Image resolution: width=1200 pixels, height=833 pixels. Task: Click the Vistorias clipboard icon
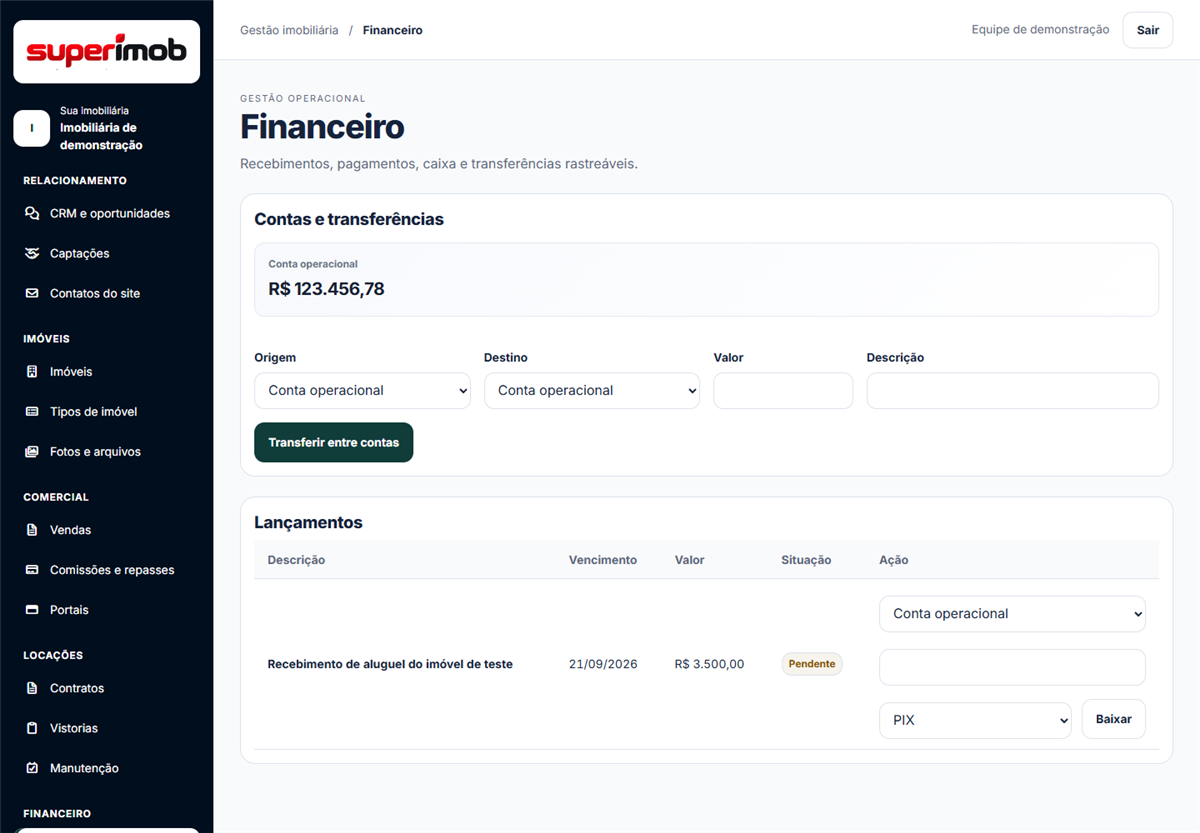coord(32,728)
